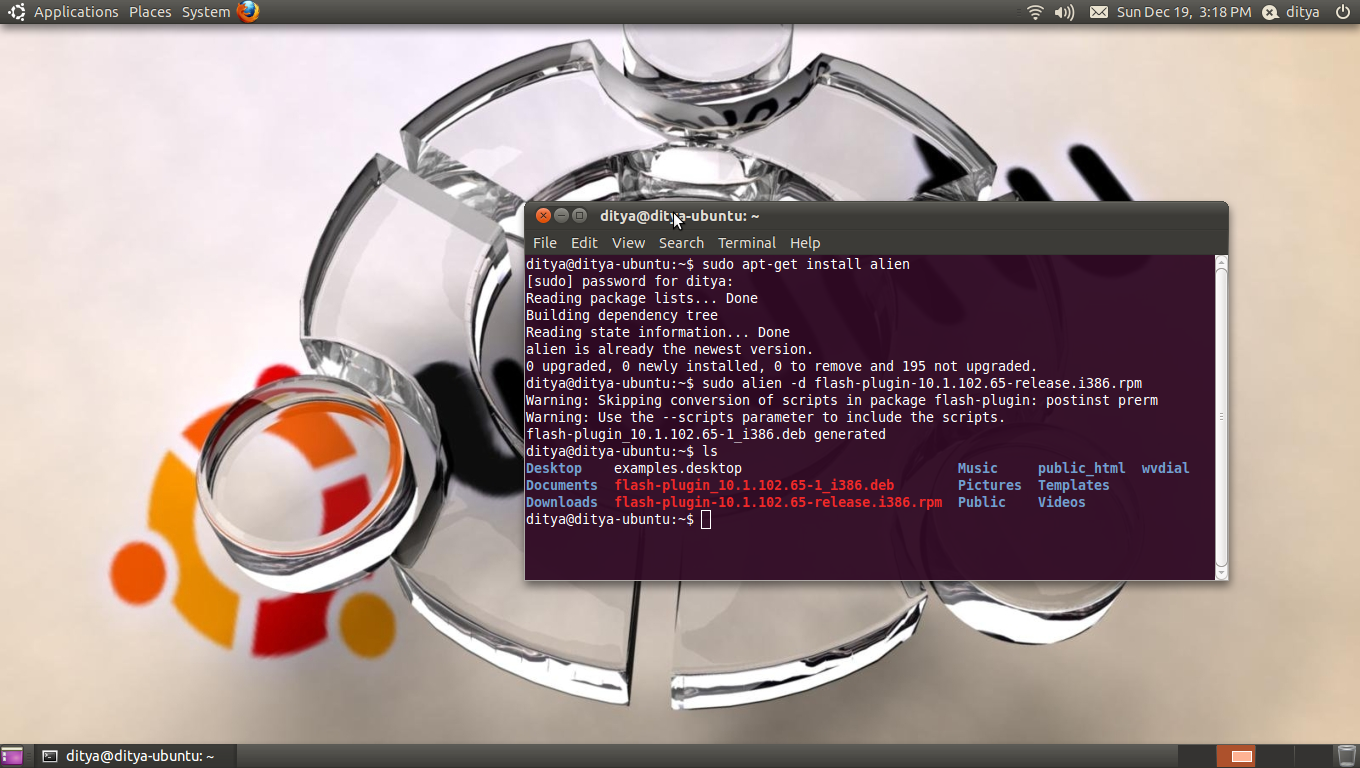Open the wireless network indicator
This screenshot has width=1360, height=768.
pyautogui.click(x=1035, y=12)
